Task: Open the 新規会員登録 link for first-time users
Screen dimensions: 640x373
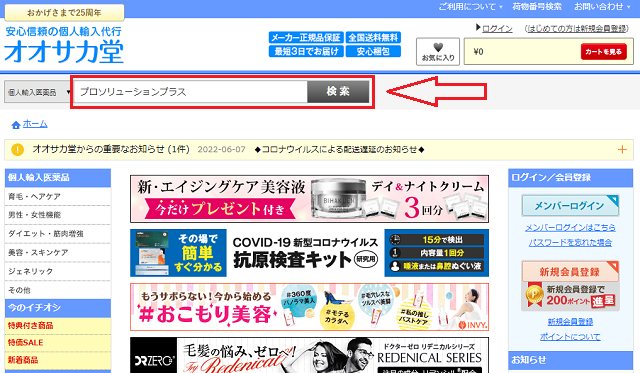Action: point(576,29)
